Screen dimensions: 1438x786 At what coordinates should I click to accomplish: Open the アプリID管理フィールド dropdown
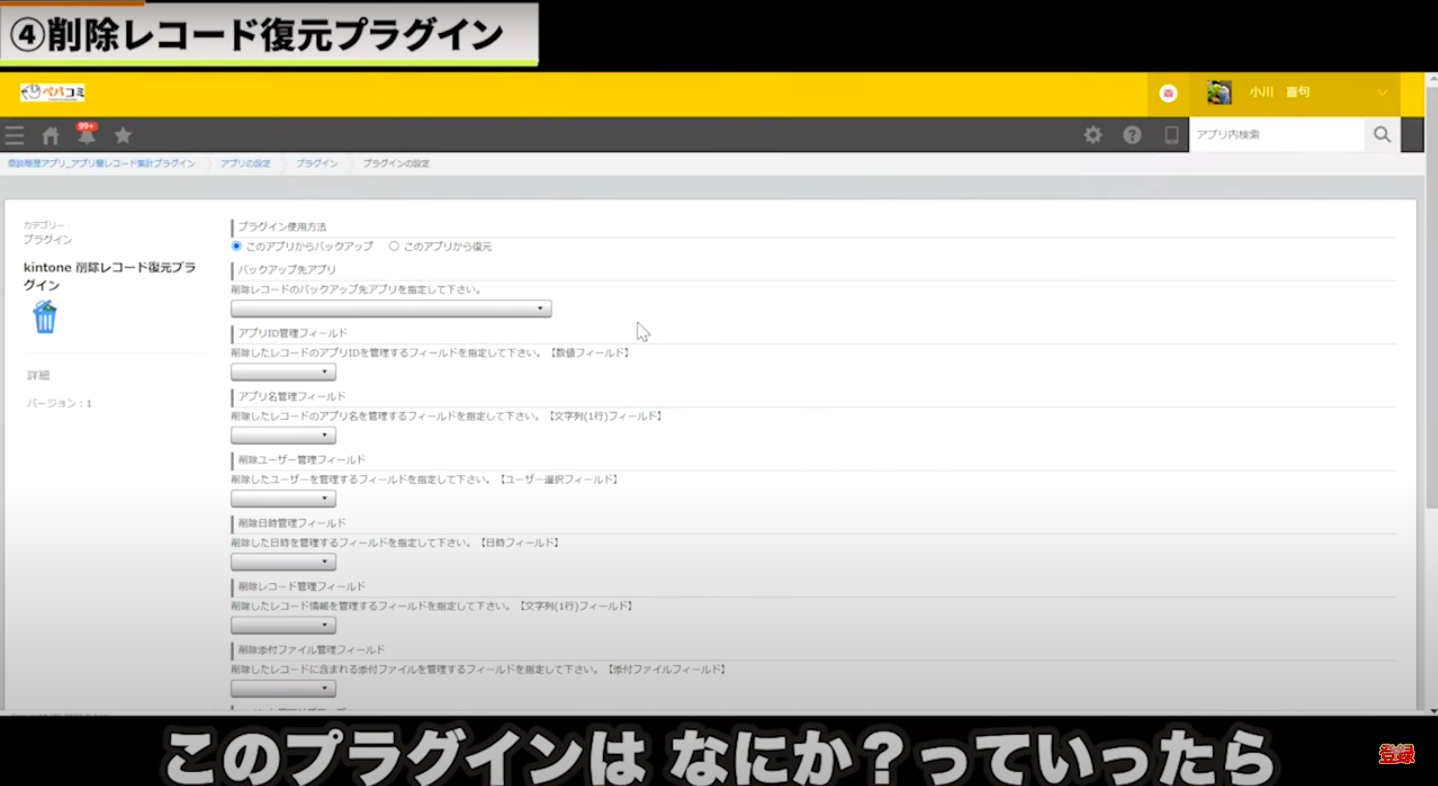(283, 371)
